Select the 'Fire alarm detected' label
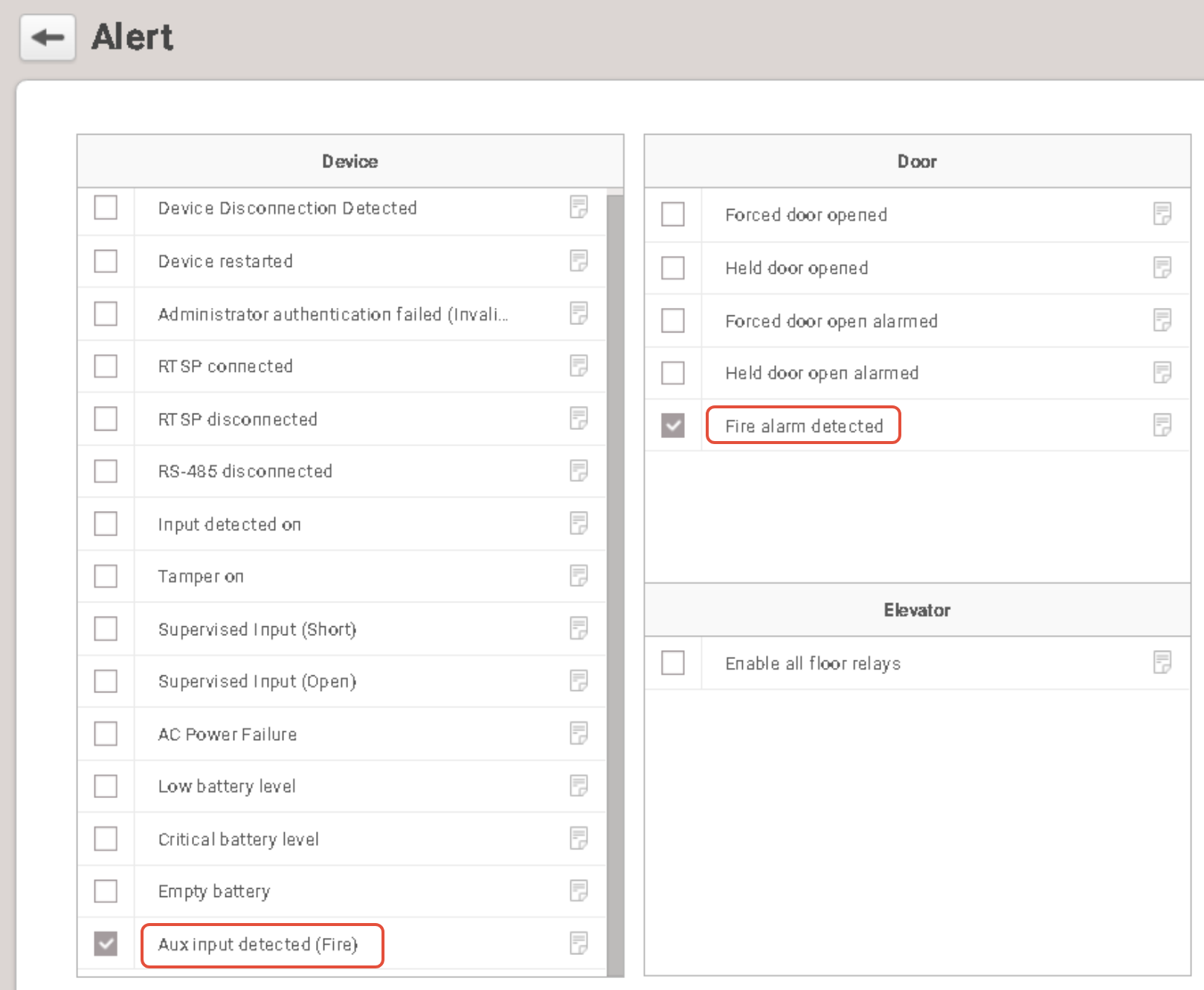Viewport: 1204px width, 990px height. pyautogui.click(x=804, y=426)
